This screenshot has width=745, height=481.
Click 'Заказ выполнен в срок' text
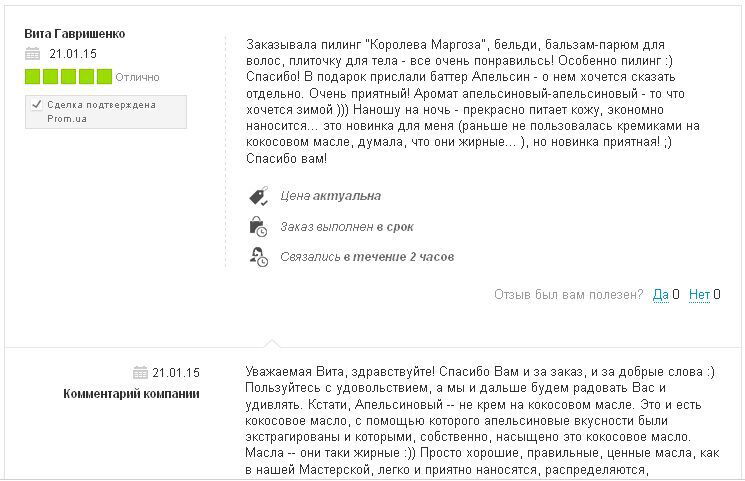point(347,227)
